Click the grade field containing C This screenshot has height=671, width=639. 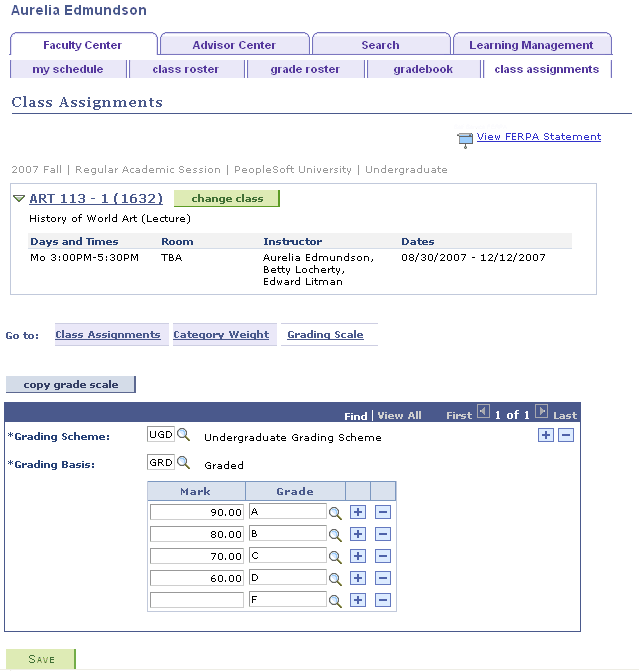coord(288,555)
